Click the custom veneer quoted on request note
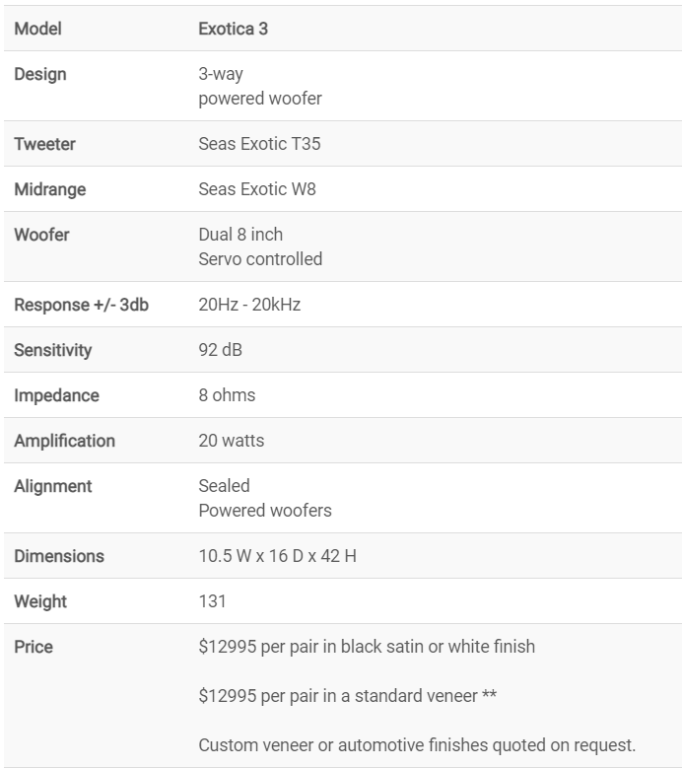The height and width of the screenshot is (768, 682). (417, 745)
